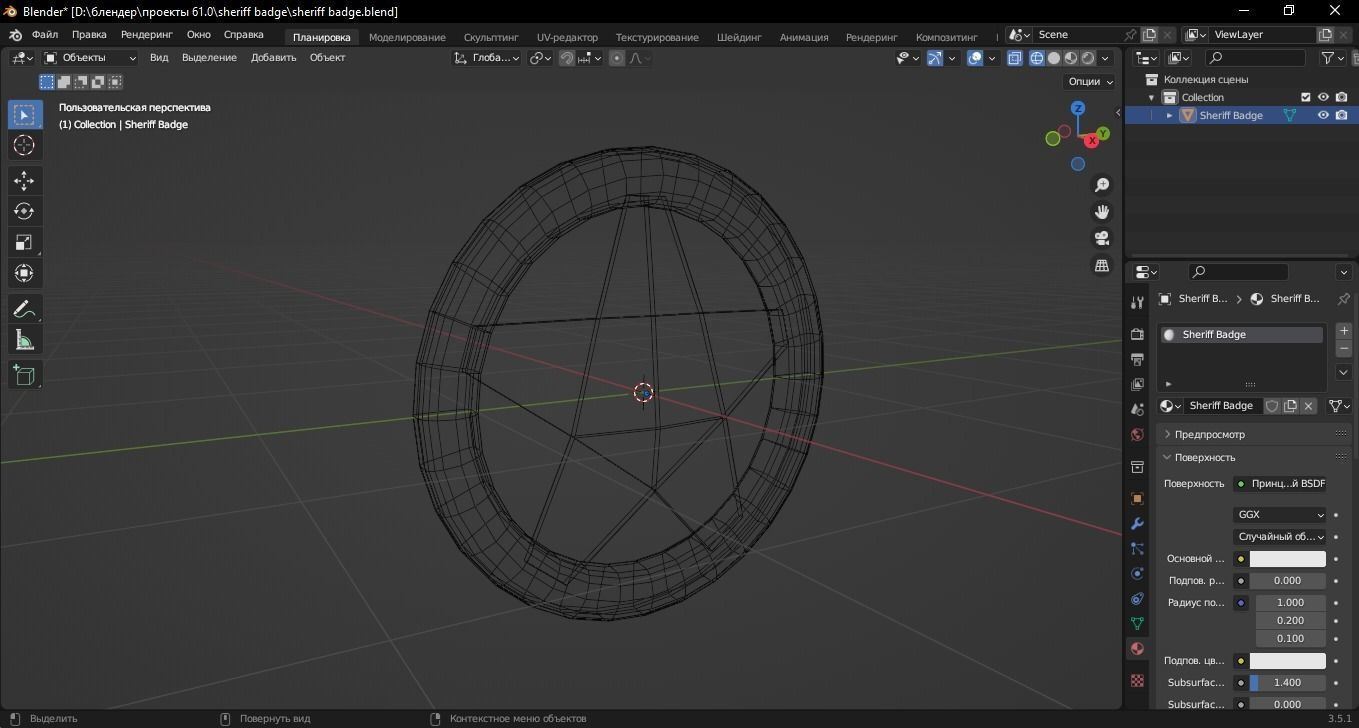The height and width of the screenshot is (728, 1359).
Task: Open the Объекты mode dropdown
Action: 90,58
